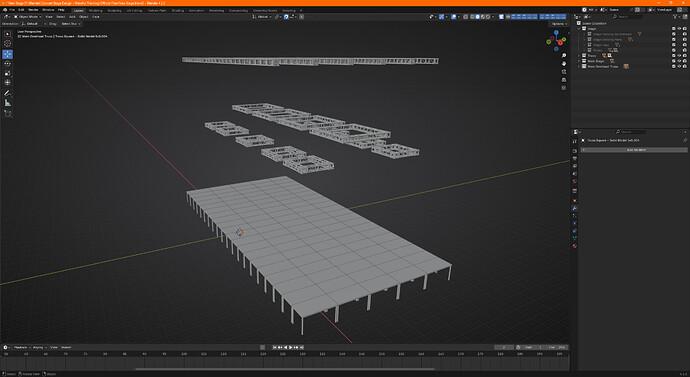
Task: Open the Object Data green triangle tab
Action: [575, 238]
